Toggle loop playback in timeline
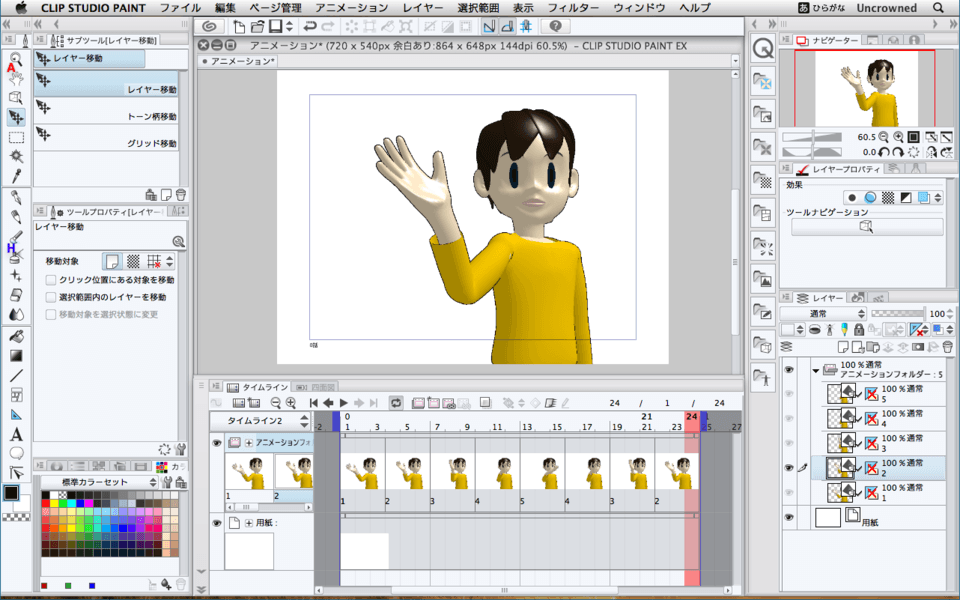The width and height of the screenshot is (960, 600). coord(396,402)
